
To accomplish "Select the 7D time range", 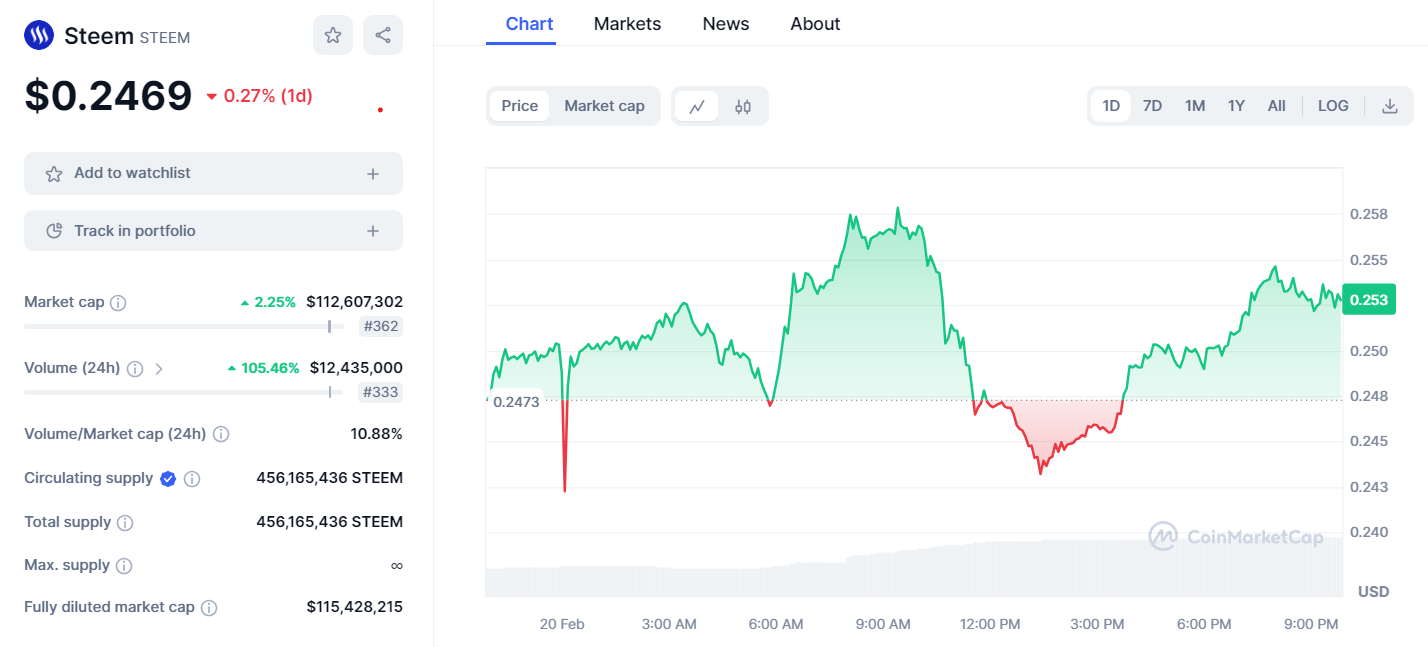I will (1152, 106).
